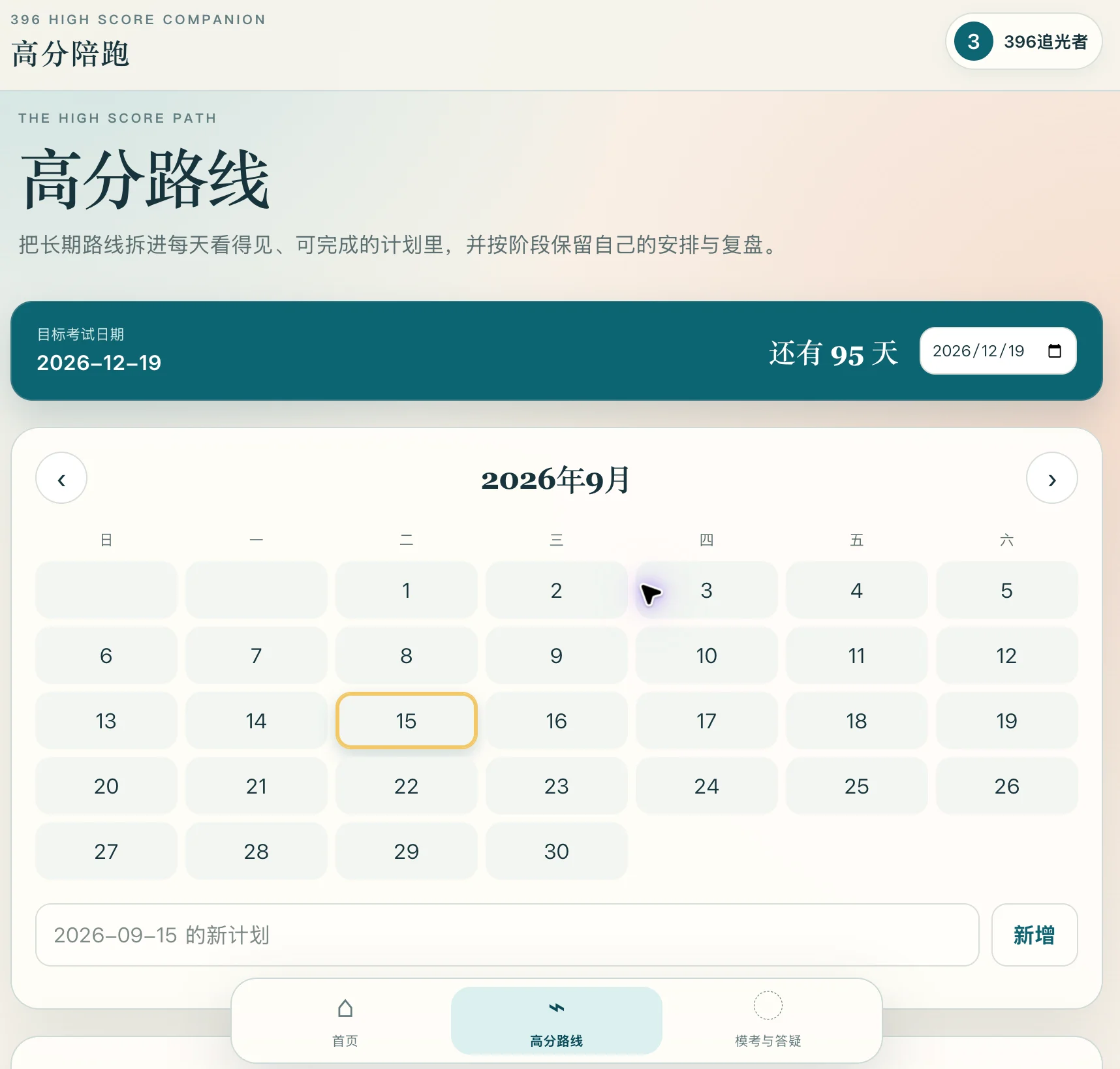This screenshot has width=1120, height=1069.
Task: Go to previous month with left chevron
Action: [x=61, y=478]
